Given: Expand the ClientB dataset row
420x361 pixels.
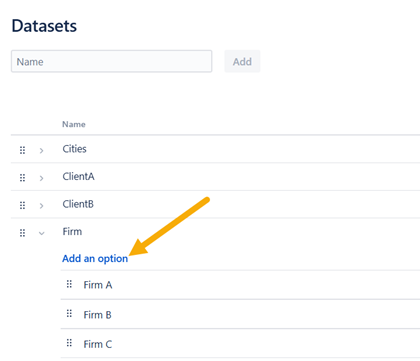Looking at the screenshot, I should coord(41,206).
